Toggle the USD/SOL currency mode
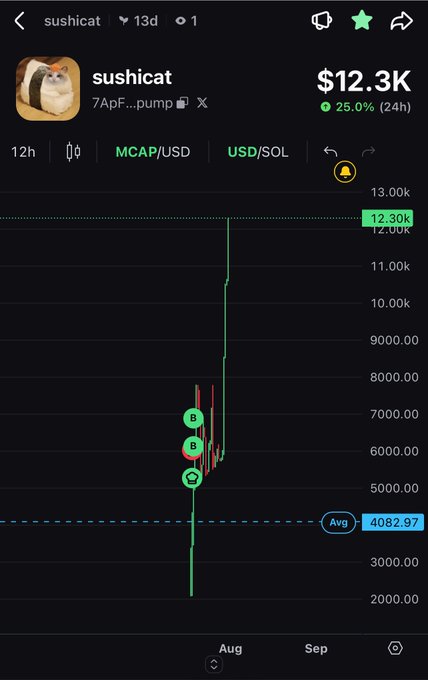The width and height of the screenshot is (428, 680). pos(258,152)
